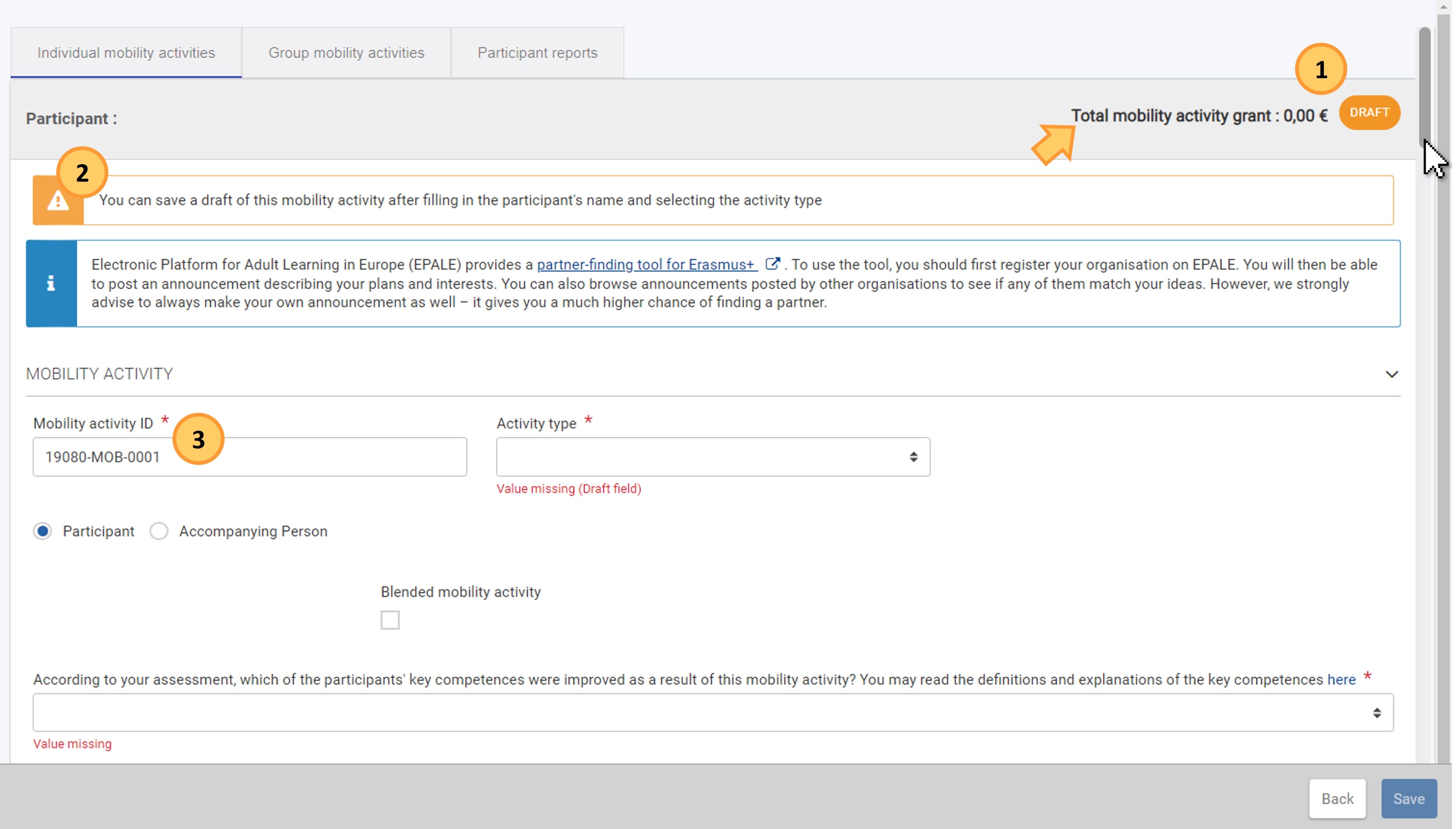The width and height of the screenshot is (1456, 829).
Task: Select the Participant radio button
Action: pyautogui.click(x=43, y=531)
